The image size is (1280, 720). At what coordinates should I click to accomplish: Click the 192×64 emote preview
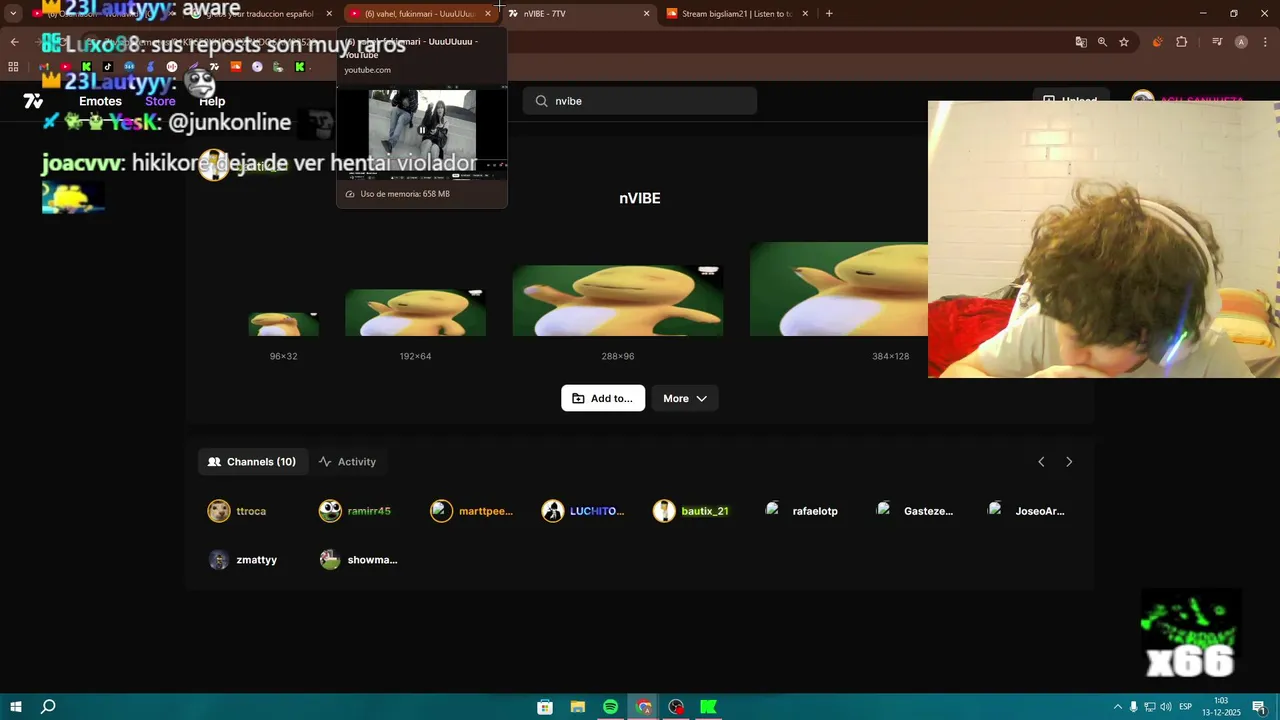(x=415, y=312)
